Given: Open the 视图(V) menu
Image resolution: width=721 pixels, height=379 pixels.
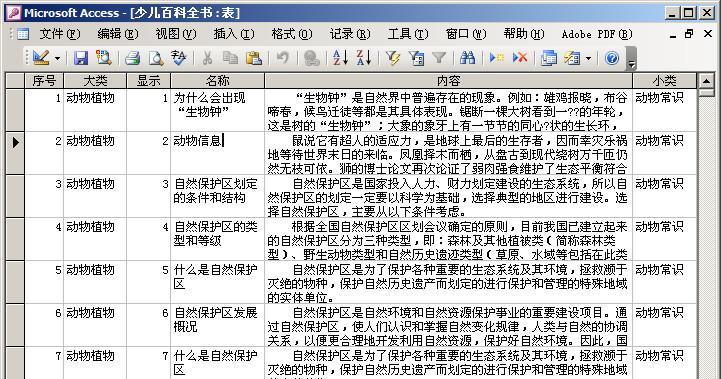Looking at the screenshot, I should 176,34.
